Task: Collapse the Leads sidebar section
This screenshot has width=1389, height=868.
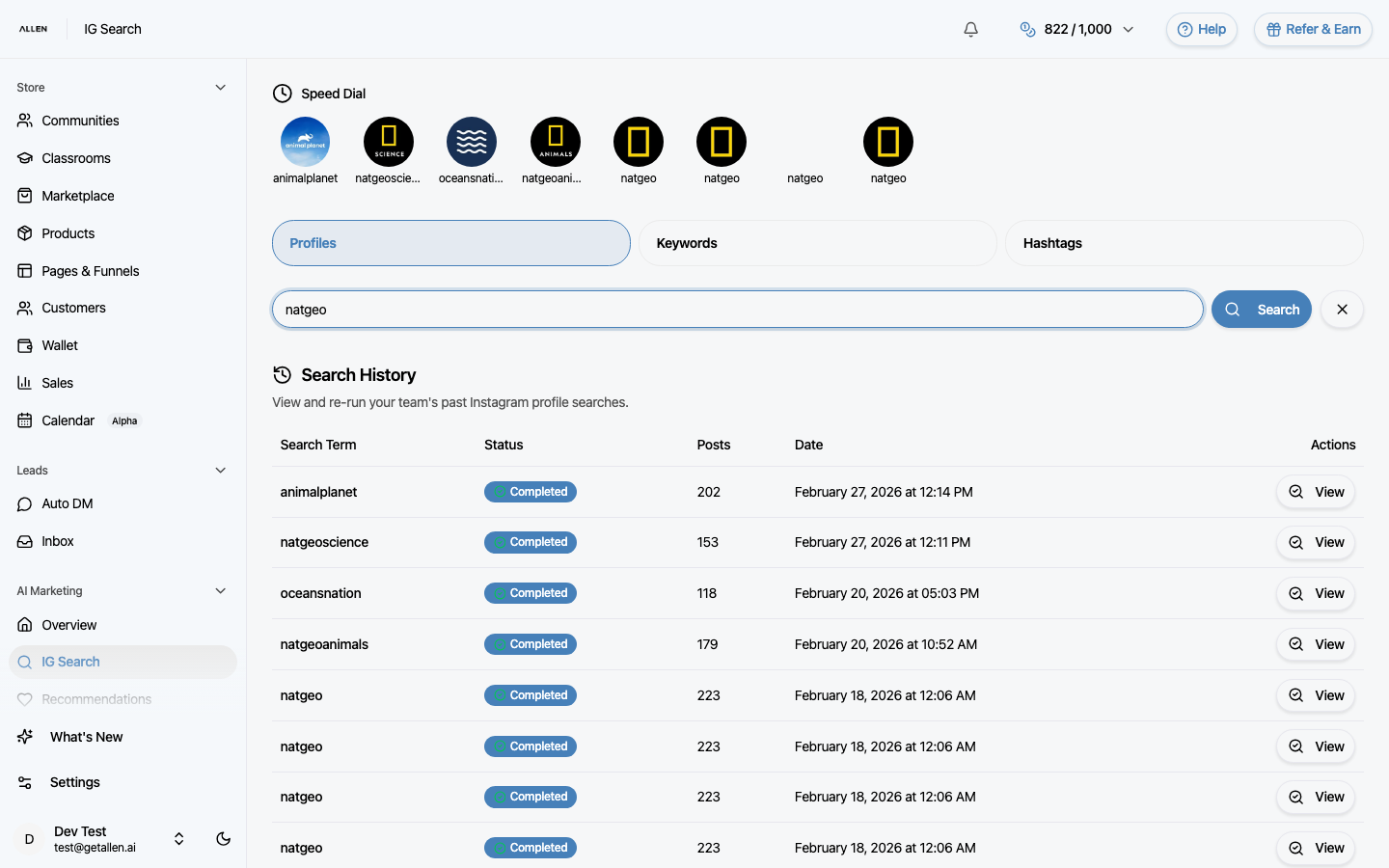Action: (220, 471)
